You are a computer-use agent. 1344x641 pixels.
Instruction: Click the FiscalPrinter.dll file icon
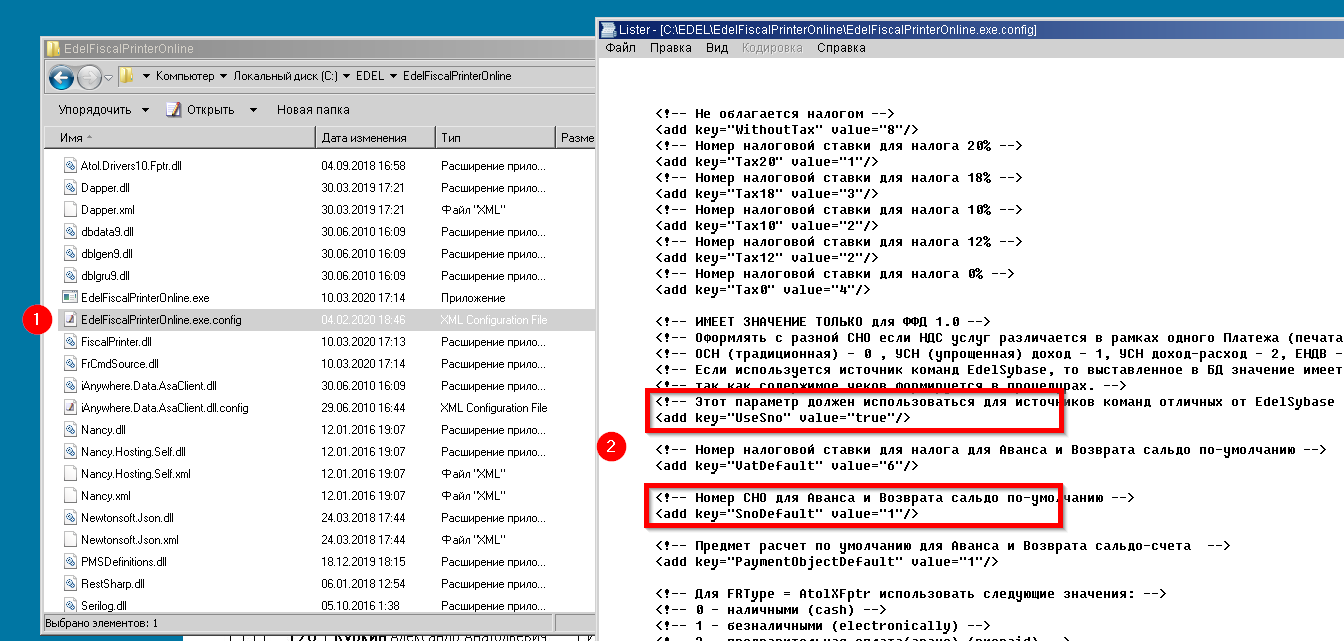pos(70,342)
